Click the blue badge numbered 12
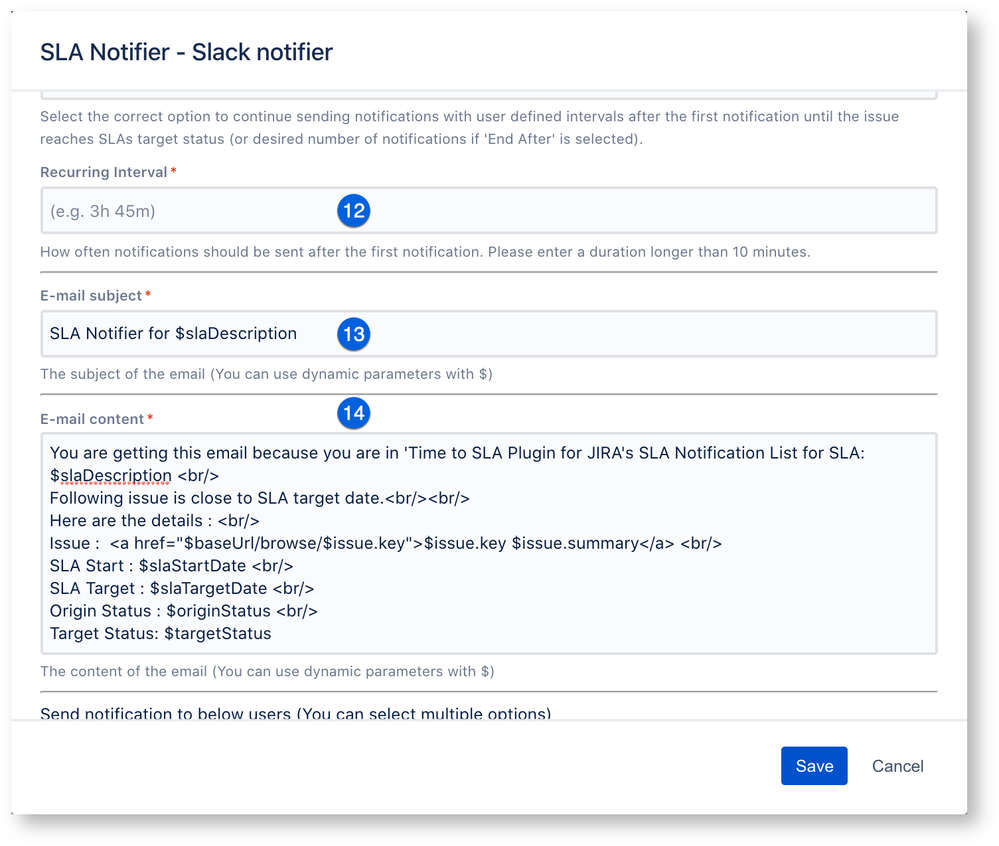 354,211
